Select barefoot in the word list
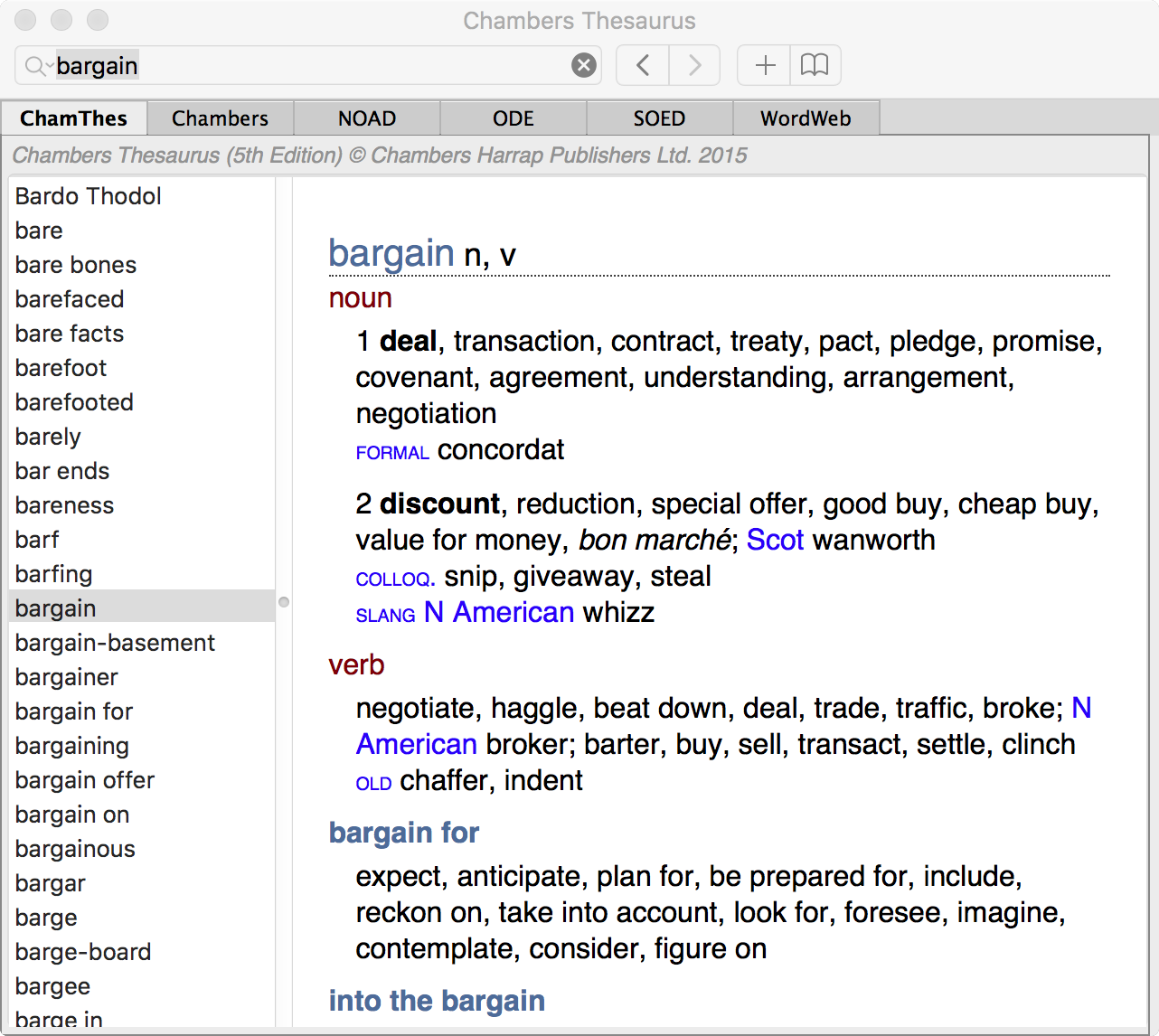Viewport: 1159px width, 1036px height. 142,368
